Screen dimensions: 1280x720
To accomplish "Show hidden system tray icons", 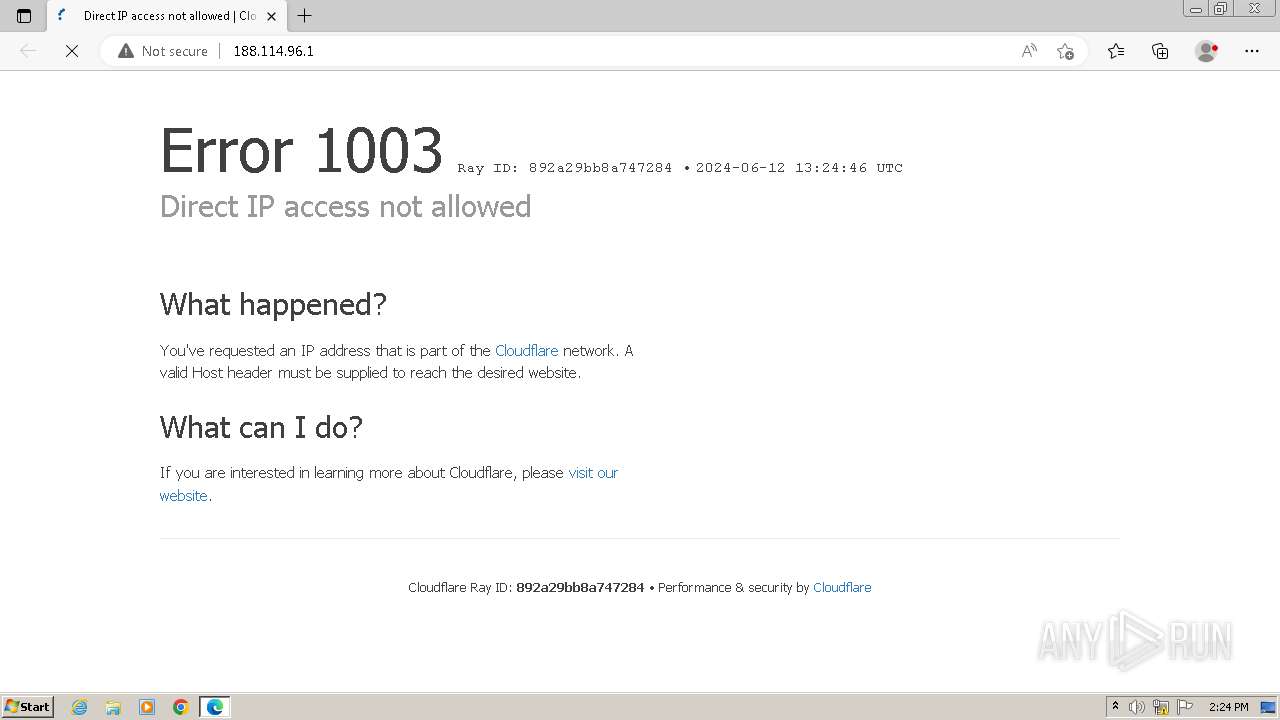I will 1116,707.
